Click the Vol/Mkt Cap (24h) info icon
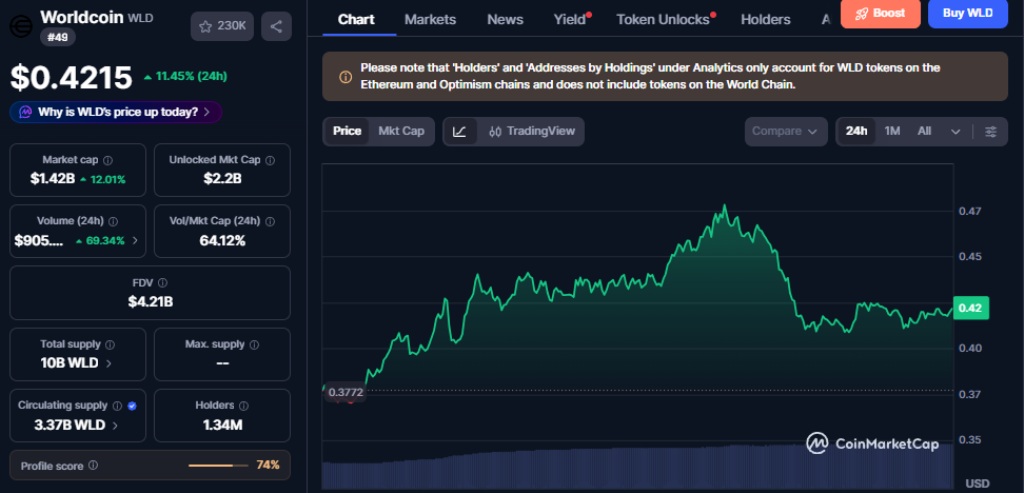The height and width of the screenshot is (493, 1024). 270,221
